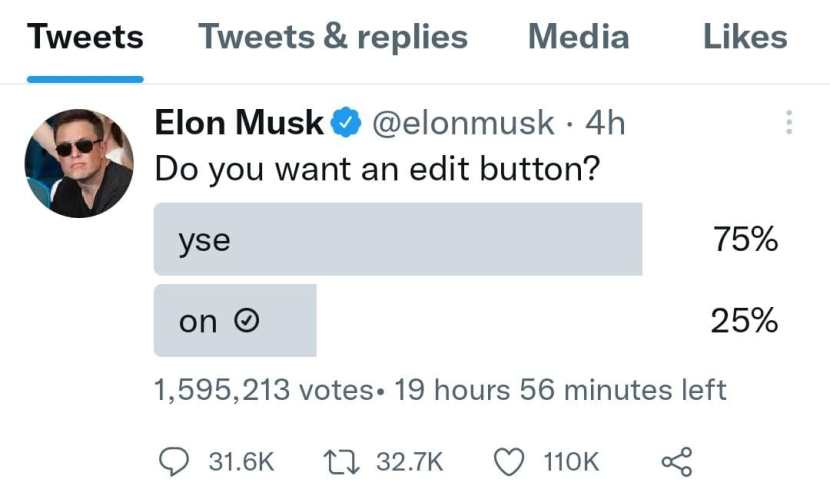Click the blue verified badge
Viewport: 830px width, 489px height.
pyautogui.click(x=346, y=122)
